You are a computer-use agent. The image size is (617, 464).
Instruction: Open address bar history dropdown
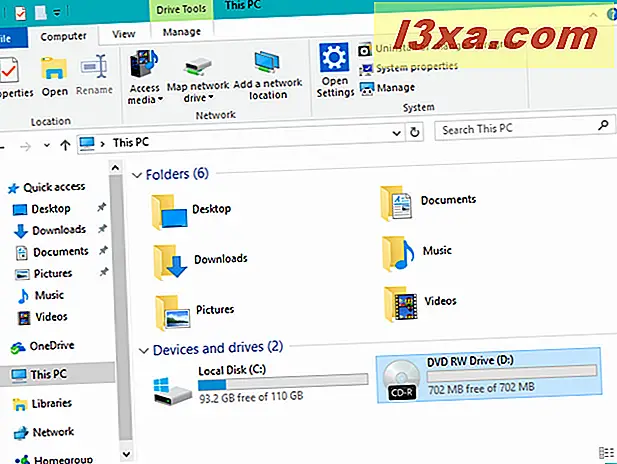pos(397,133)
